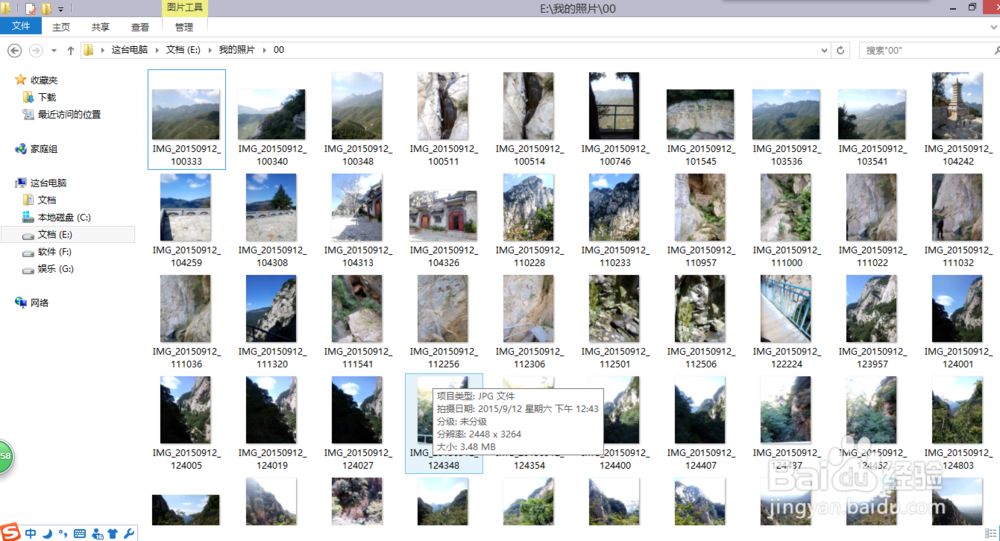Select photo IMG_20150912_104242 pagoda
Viewport: 1000px width, 541px height.
pos(958,119)
